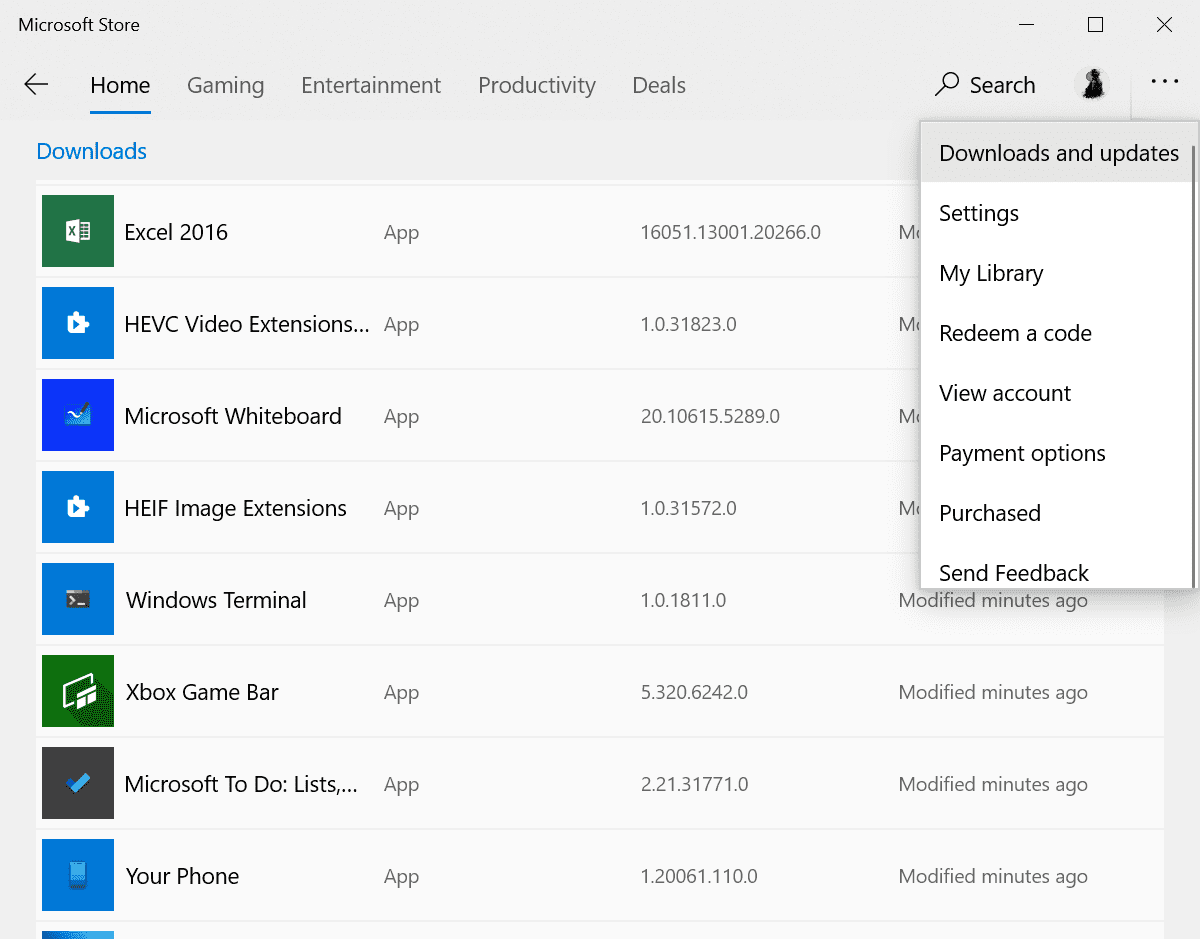
Task: Click the Windows Terminal app icon
Action: 78,599
